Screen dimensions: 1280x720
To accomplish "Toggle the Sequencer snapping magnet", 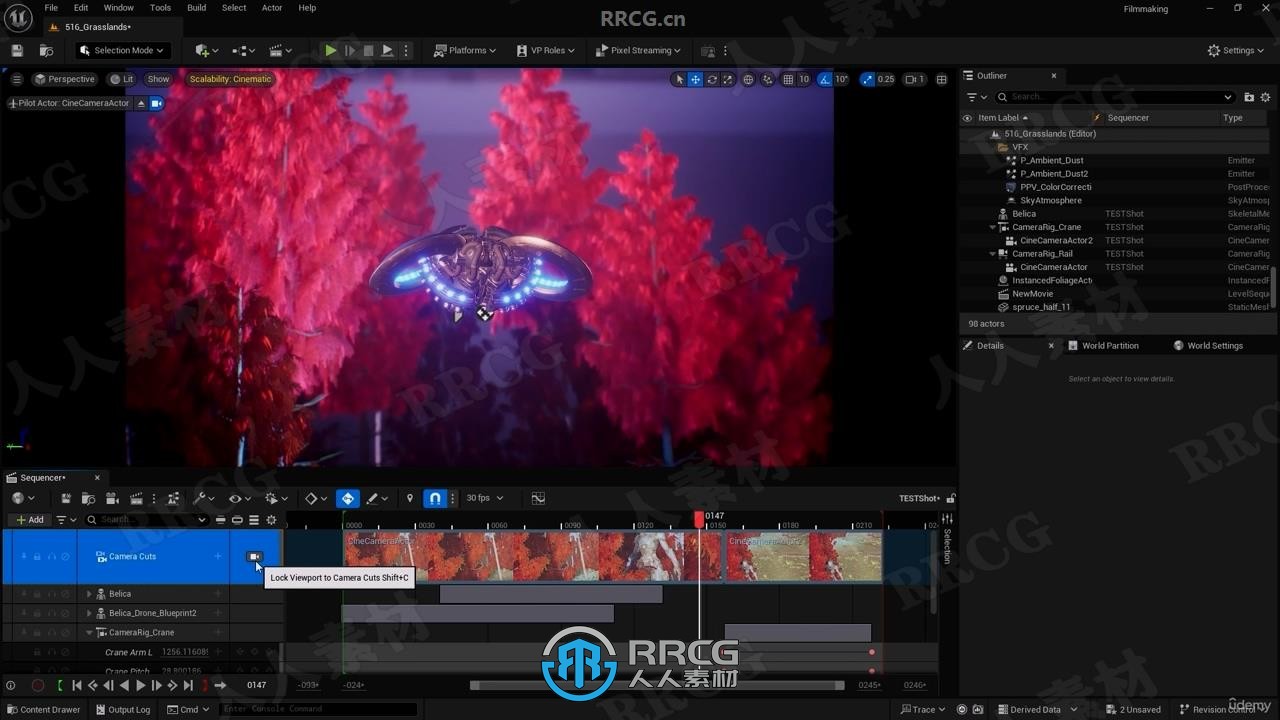I will click(x=435, y=498).
